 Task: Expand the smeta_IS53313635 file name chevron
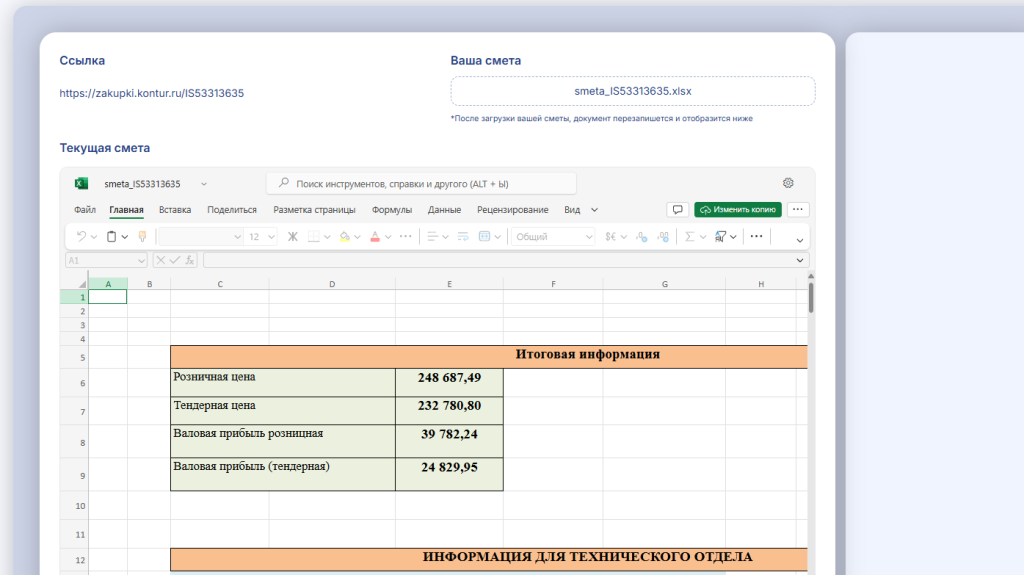[x=204, y=184]
